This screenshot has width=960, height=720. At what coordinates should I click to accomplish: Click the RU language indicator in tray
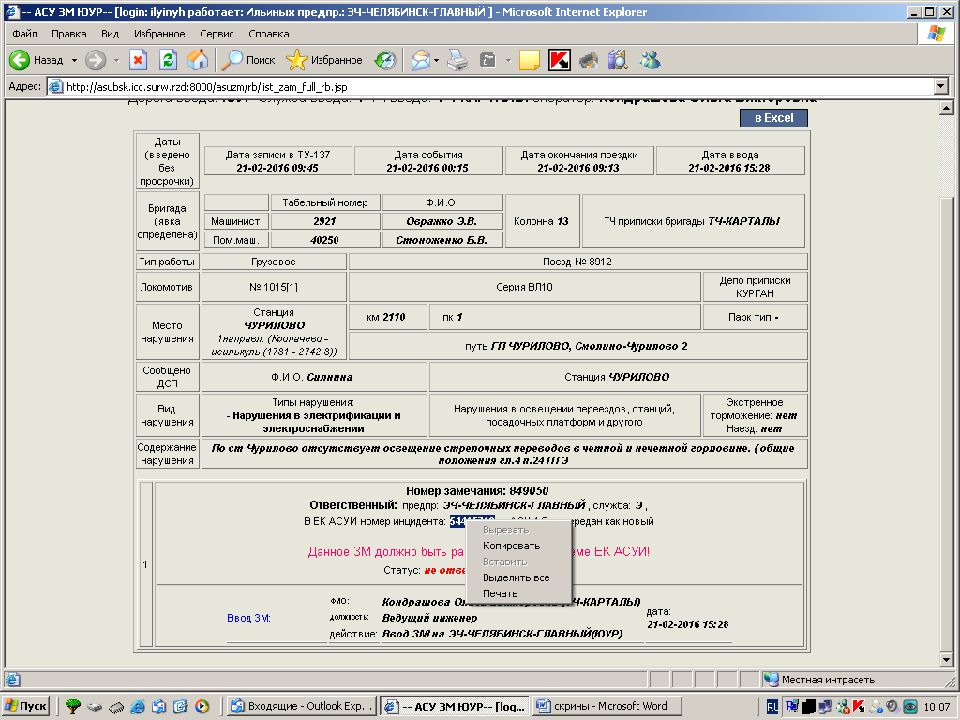point(773,707)
